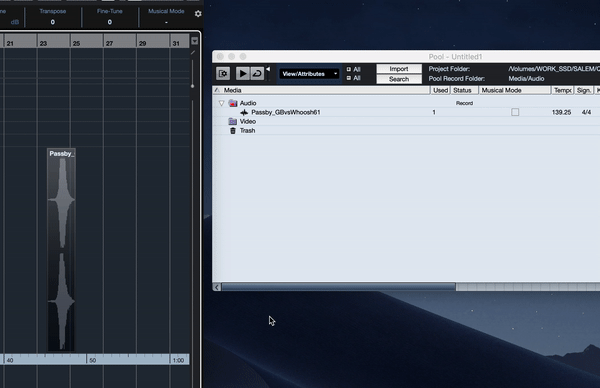Click bar 29 on the ruler
Screen dimensions: 600x388
pyautogui.click(x=142, y=43)
